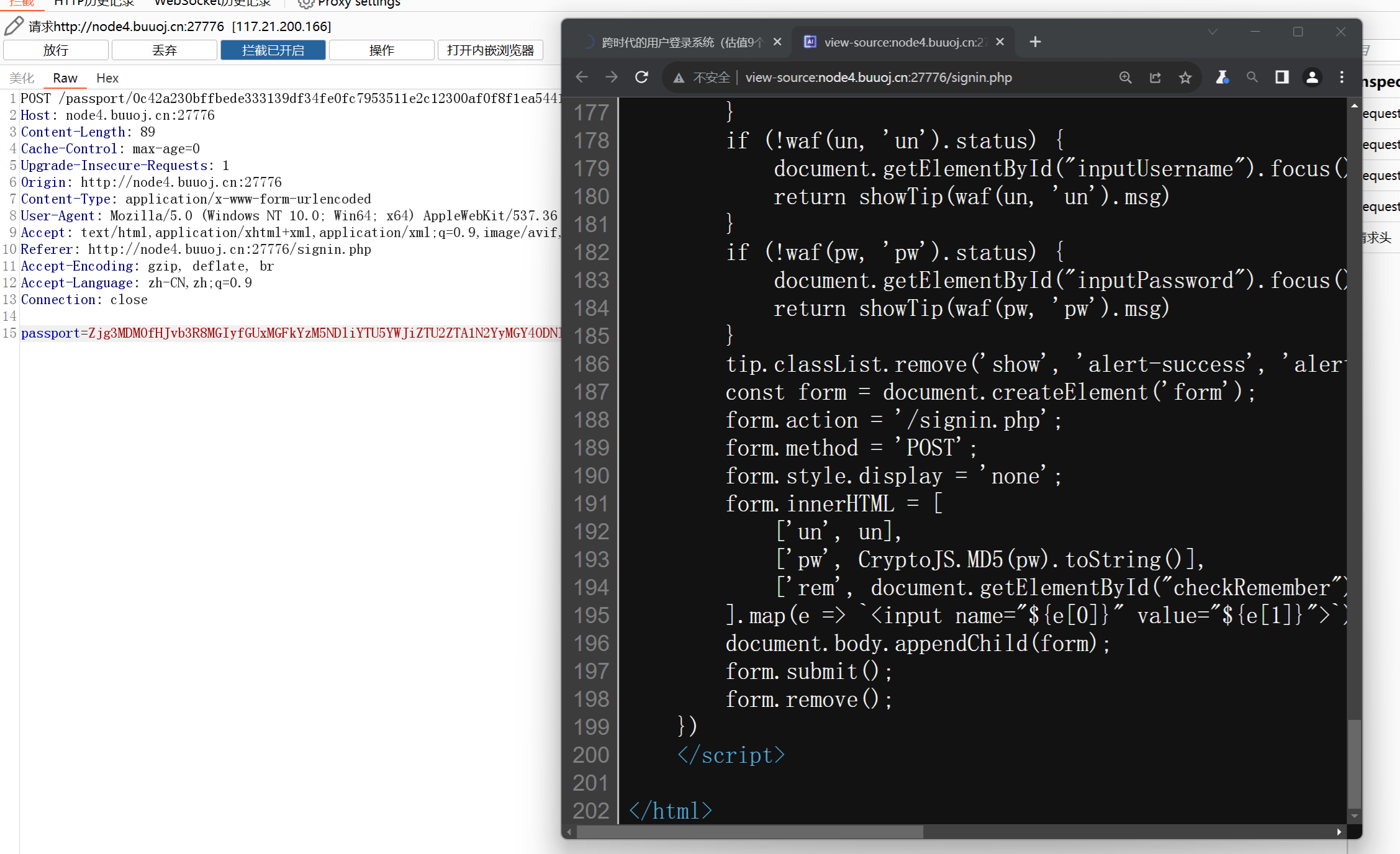Click the Accept-Language header line
Image resolution: width=1400 pixels, height=854 pixels.
pos(136,283)
